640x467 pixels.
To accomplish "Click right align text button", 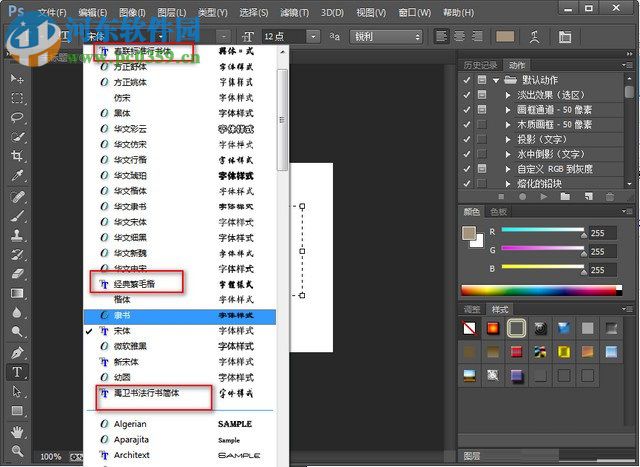I will [x=477, y=37].
